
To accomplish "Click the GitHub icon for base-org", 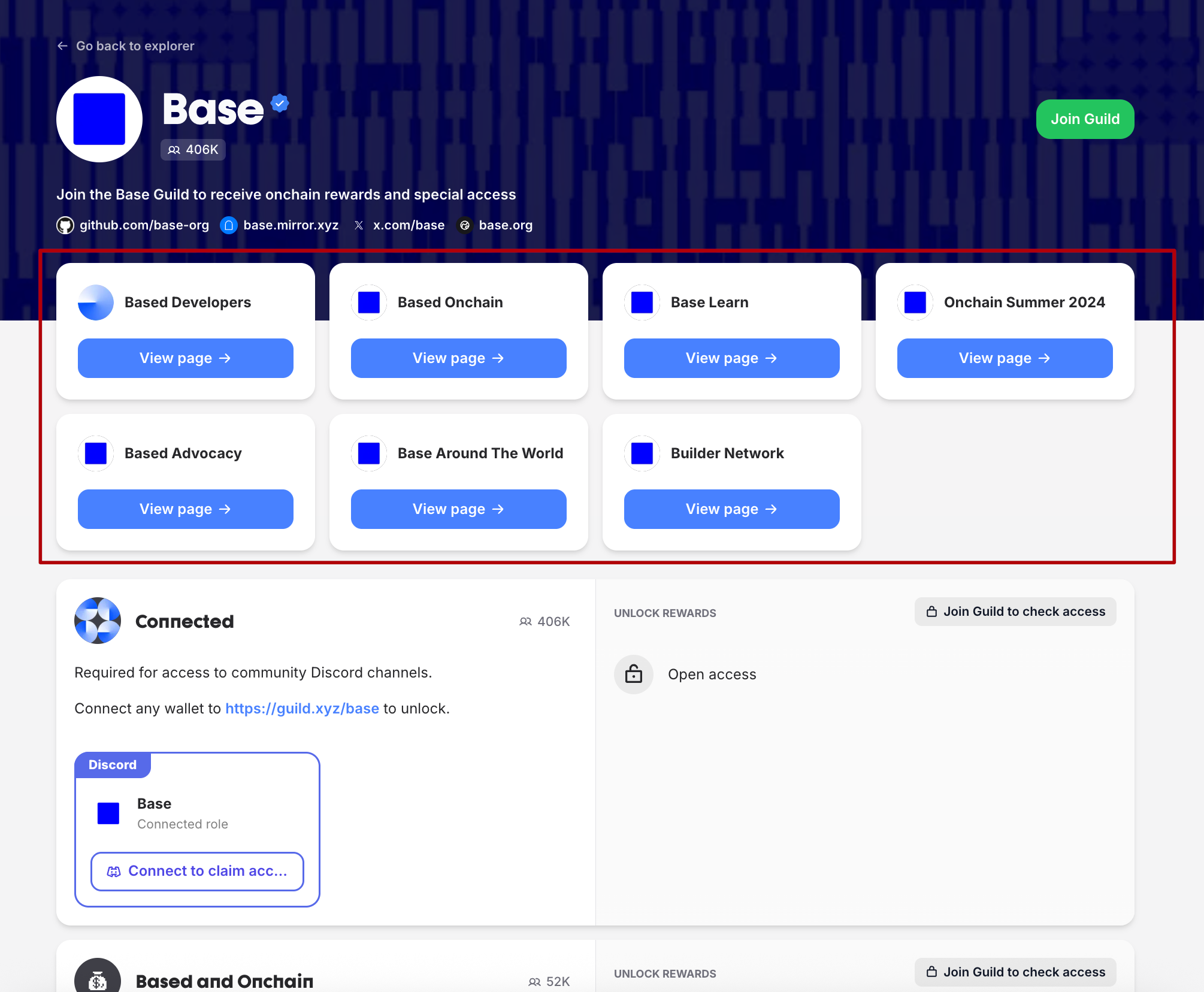I will click(x=65, y=225).
